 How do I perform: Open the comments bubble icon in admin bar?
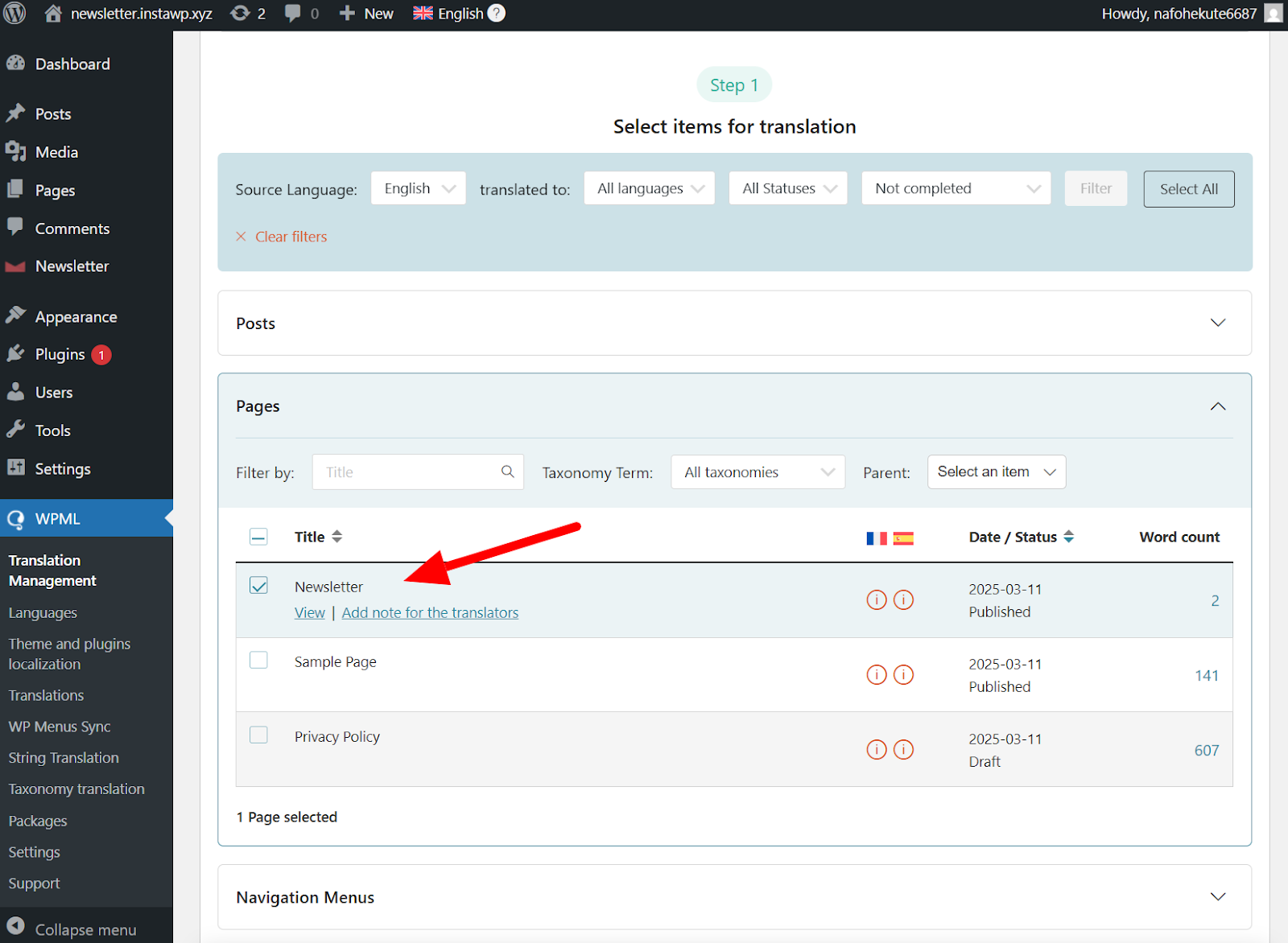[x=293, y=14]
